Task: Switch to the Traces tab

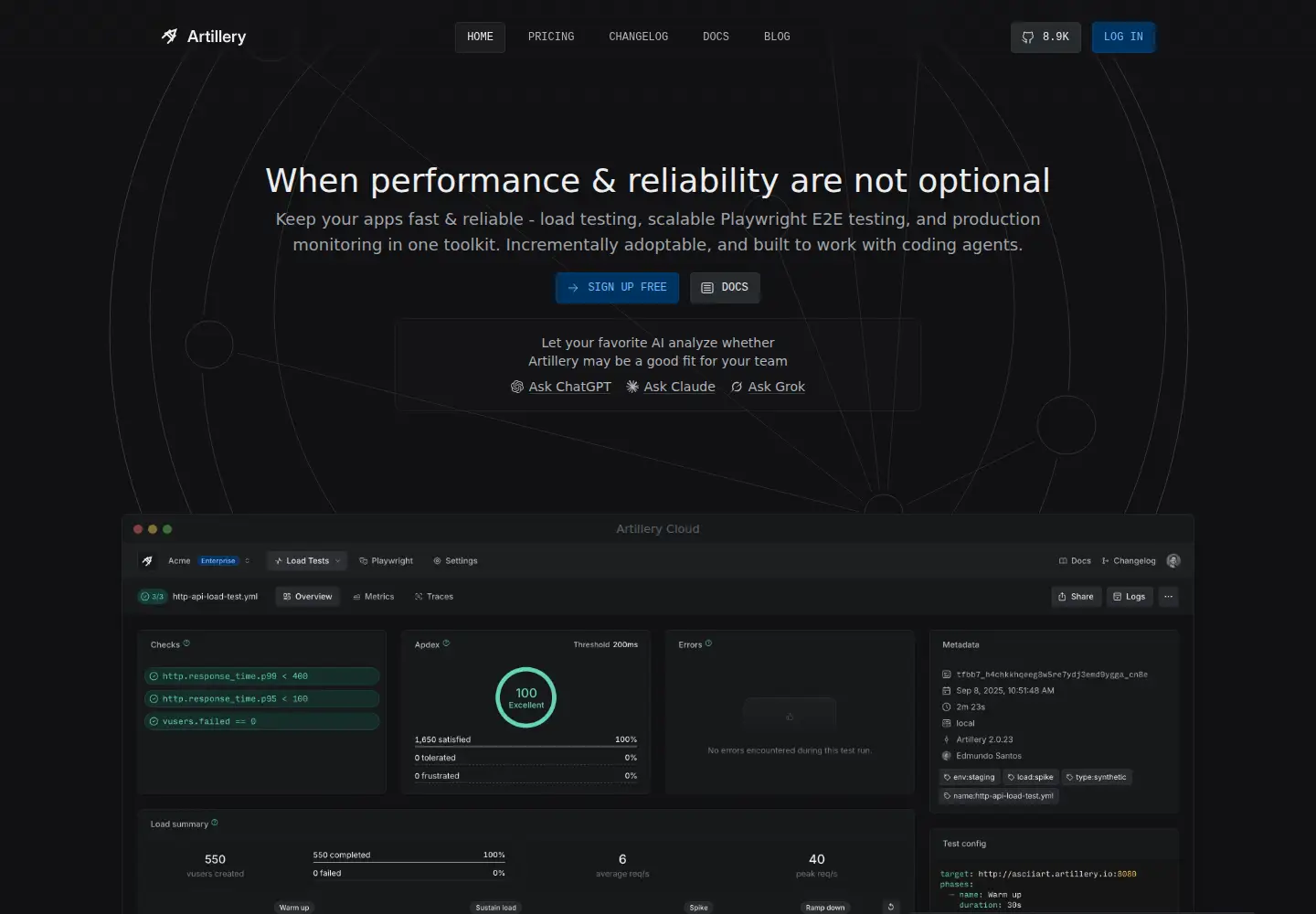Action: (433, 597)
